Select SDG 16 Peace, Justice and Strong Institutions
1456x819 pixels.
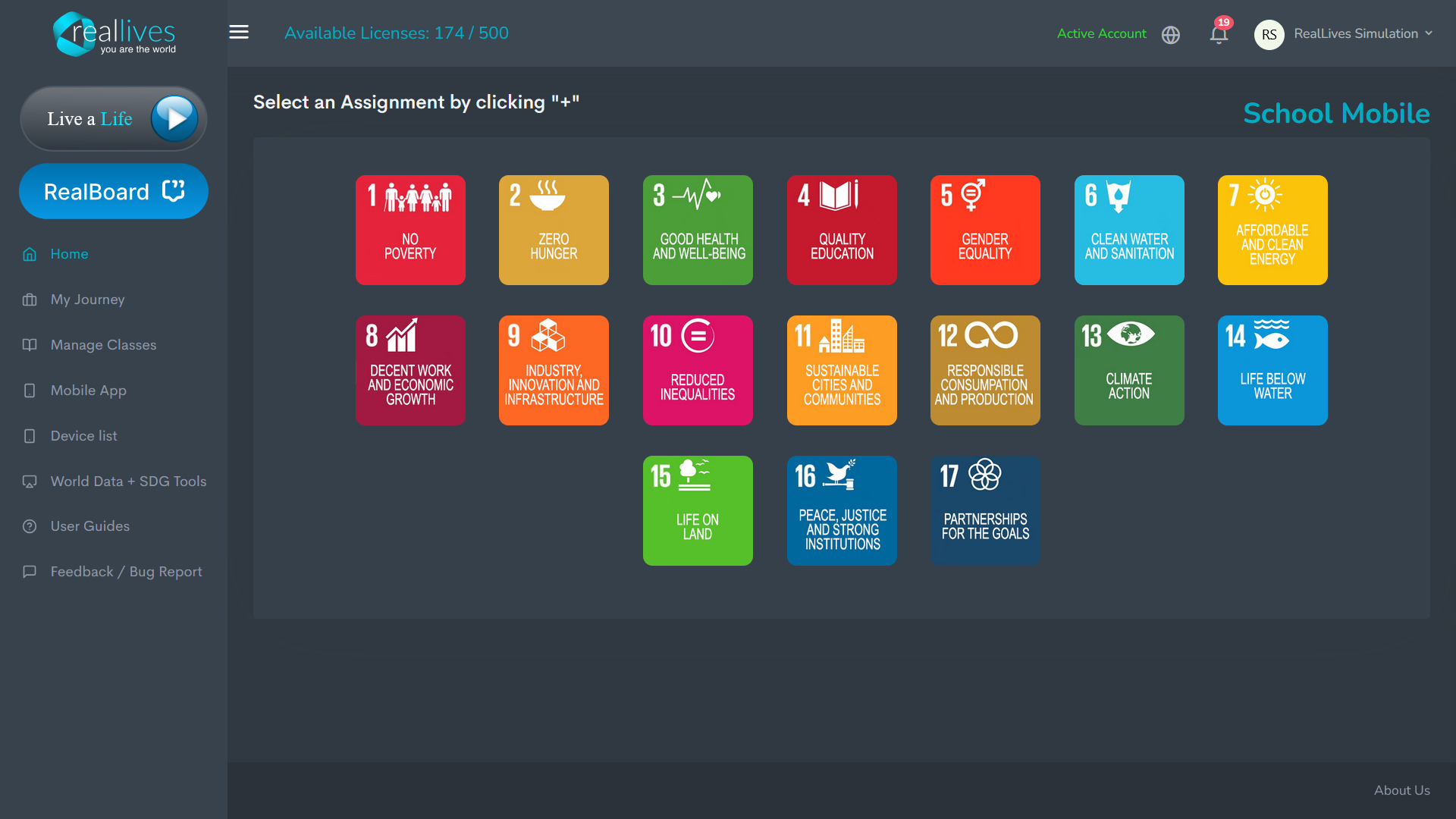(x=842, y=510)
